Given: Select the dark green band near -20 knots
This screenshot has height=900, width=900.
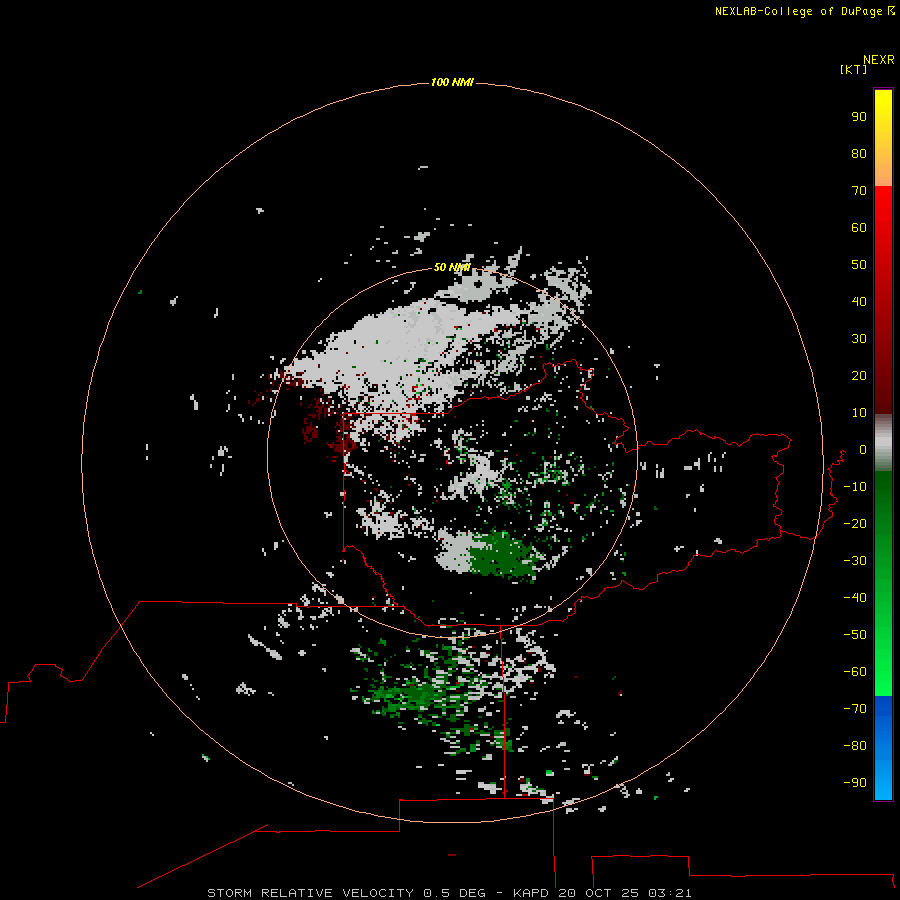Looking at the screenshot, I should [883, 517].
